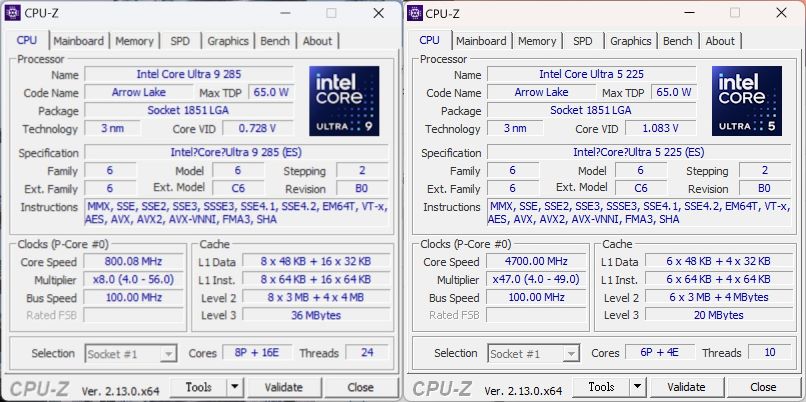Click Validate in Ultra 5 225 window
The image size is (806, 402).
[x=686, y=387]
